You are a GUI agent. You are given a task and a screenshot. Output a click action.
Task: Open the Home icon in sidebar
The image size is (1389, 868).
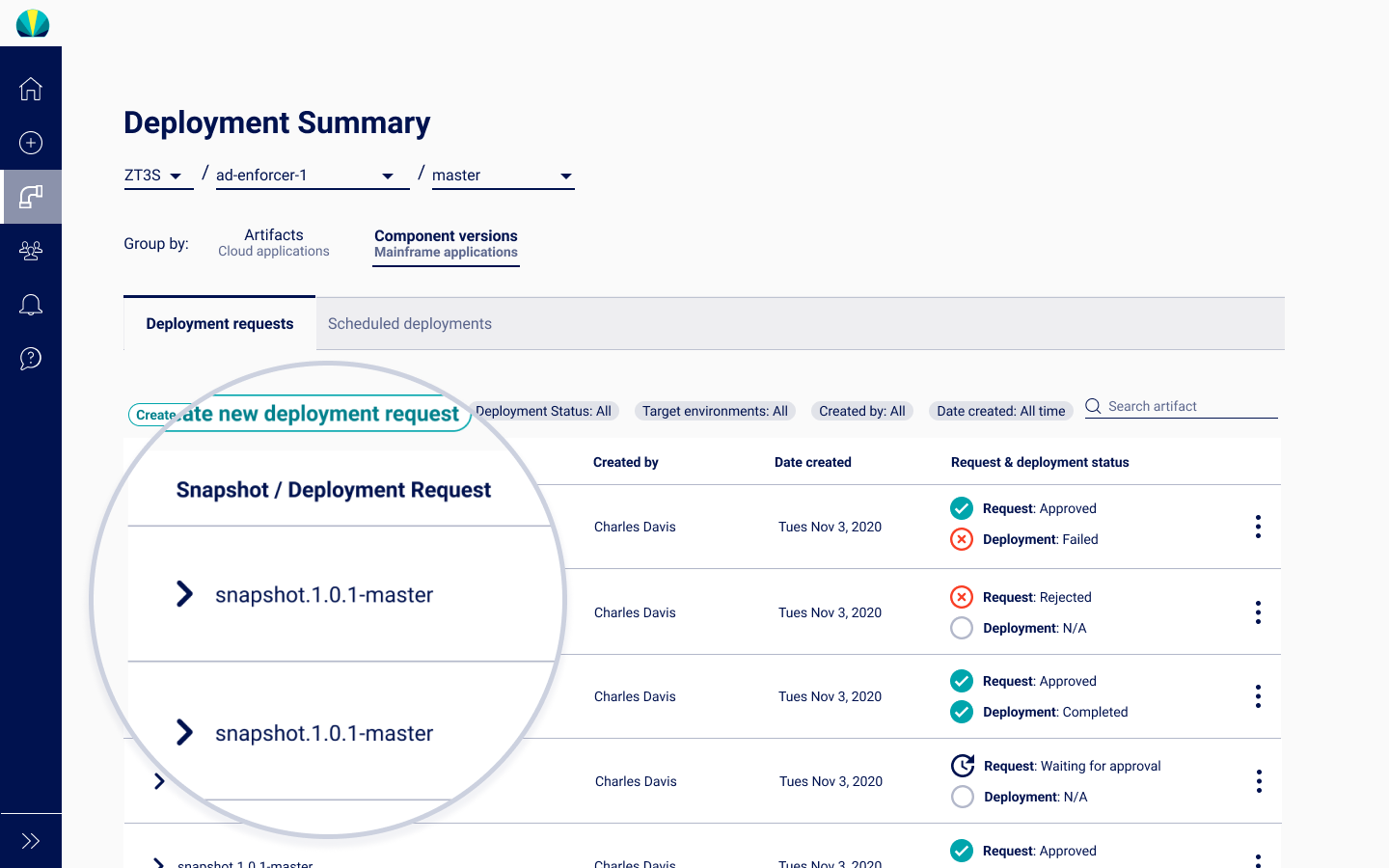(x=31, y=89)
